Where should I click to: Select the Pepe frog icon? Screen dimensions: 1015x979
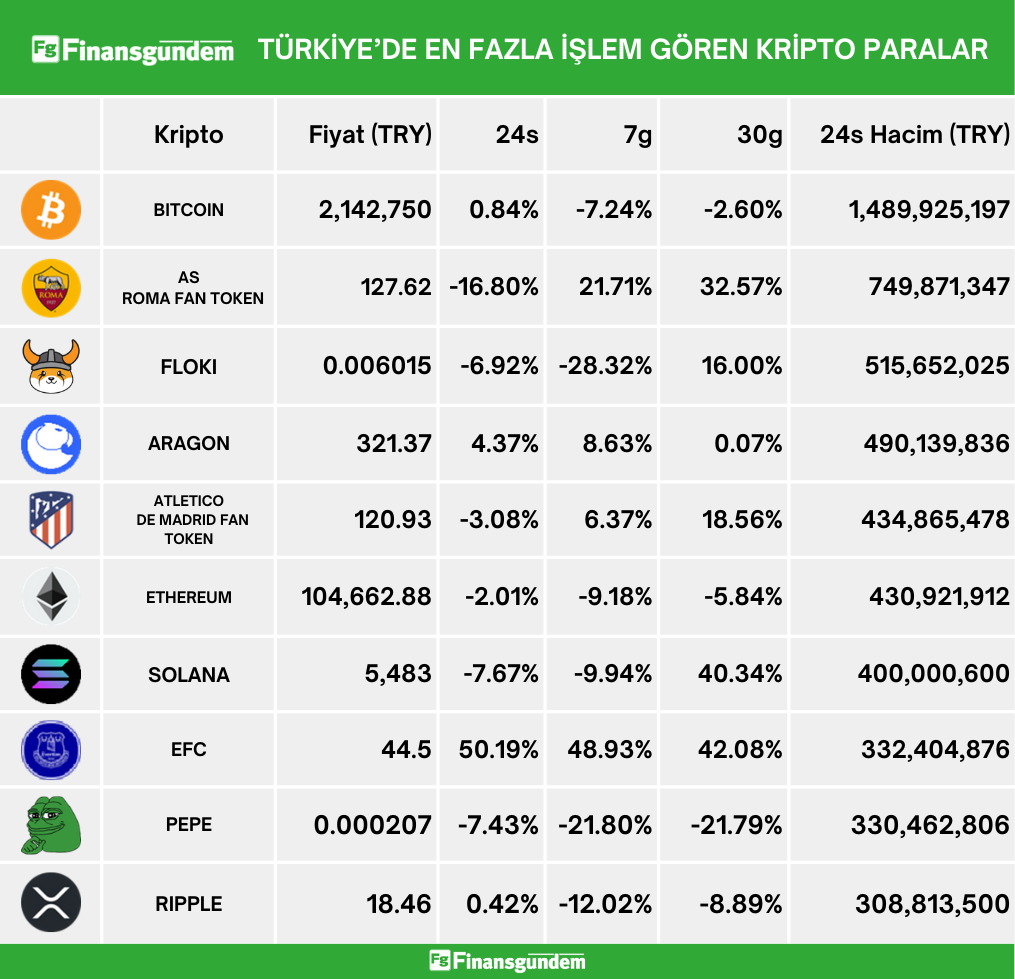pos(51,826)
